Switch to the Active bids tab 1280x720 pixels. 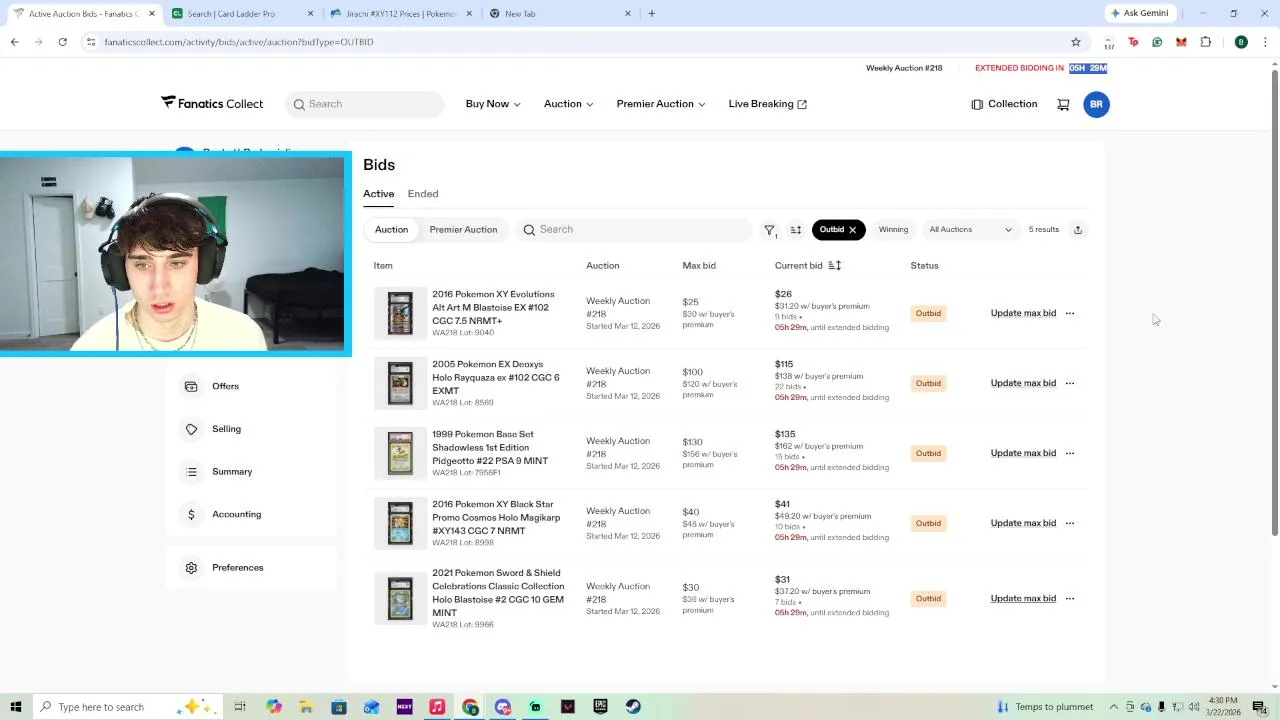pyautogui.click(x=378, y=194)
